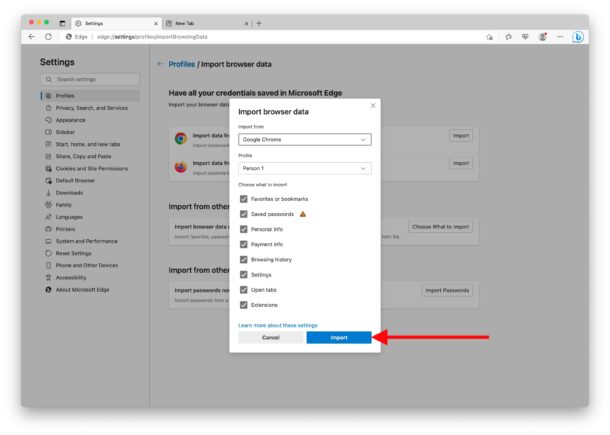Click the Search settings input field
Viewport: 610px width, 435px height.
pos(90,79)
